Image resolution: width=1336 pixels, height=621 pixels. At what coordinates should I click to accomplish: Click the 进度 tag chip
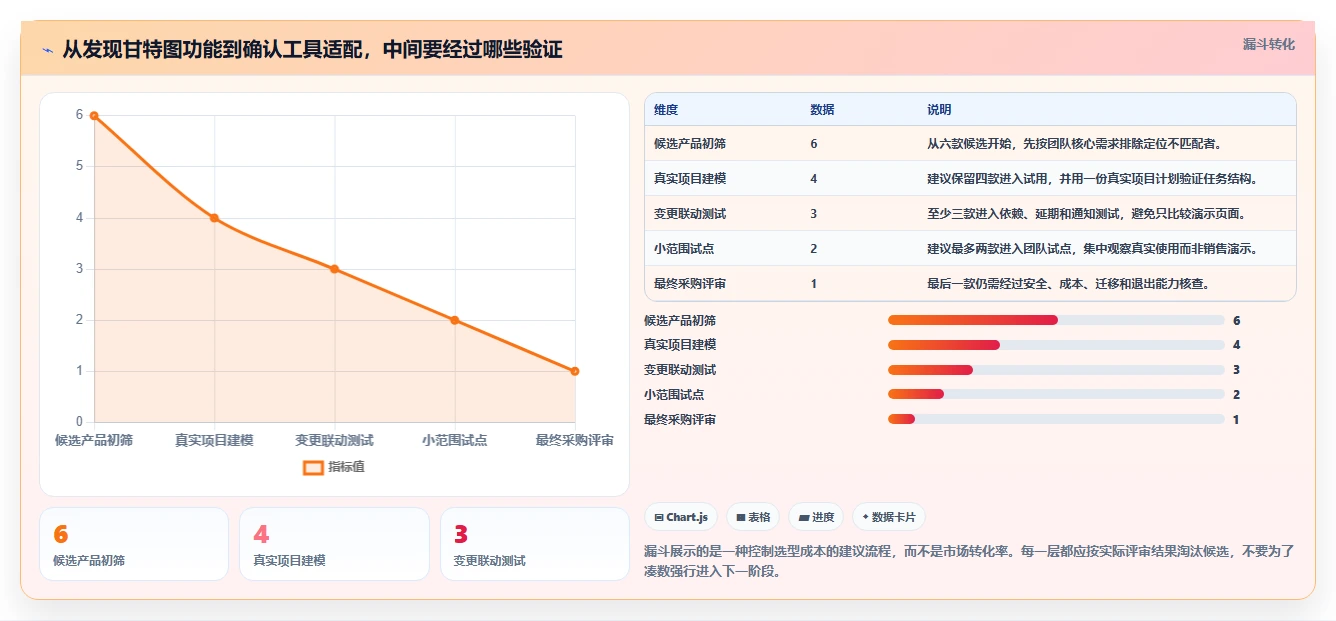(816, 517)
